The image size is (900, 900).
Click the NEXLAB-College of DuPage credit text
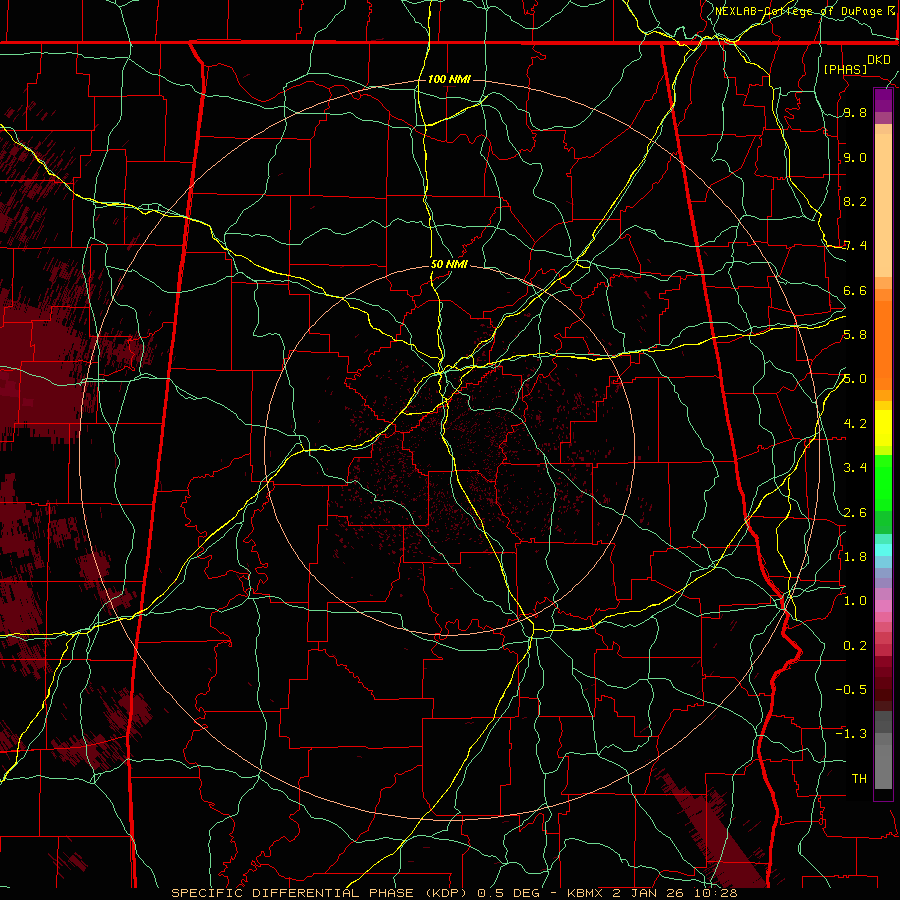click(800, 11)
